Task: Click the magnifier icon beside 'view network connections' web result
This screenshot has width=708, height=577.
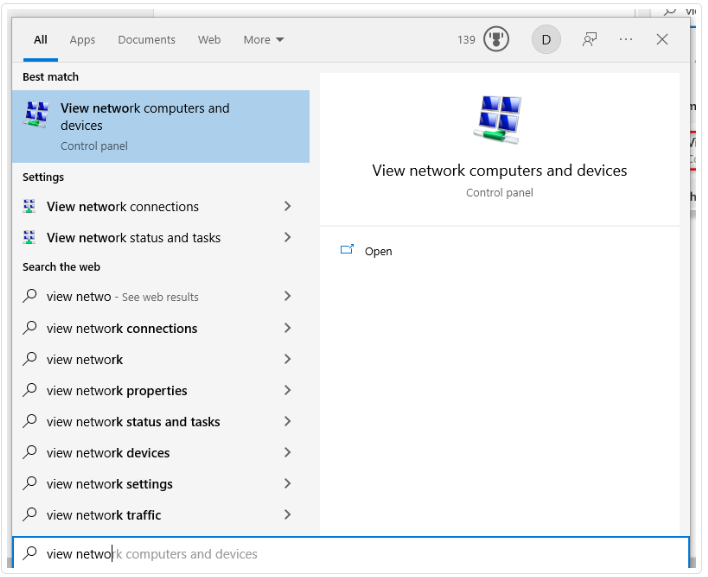Action: 30,328
